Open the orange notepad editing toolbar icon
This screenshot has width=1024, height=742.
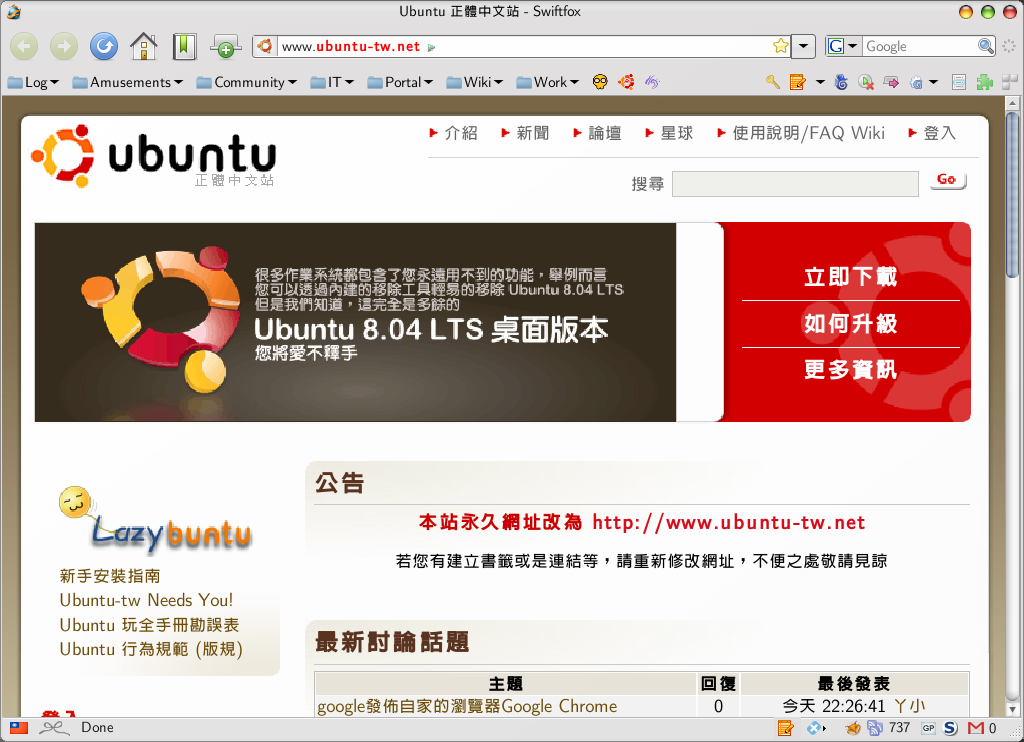tap(795, 82)
